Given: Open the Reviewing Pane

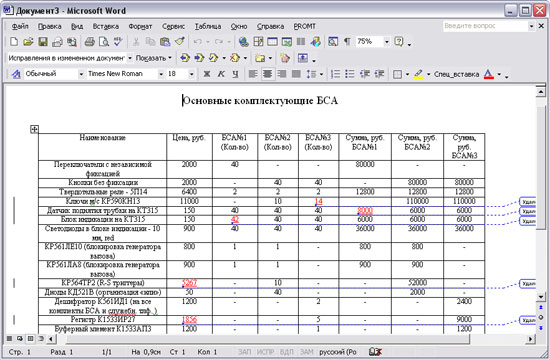Looking at the screenshot, I should [303, 58].
